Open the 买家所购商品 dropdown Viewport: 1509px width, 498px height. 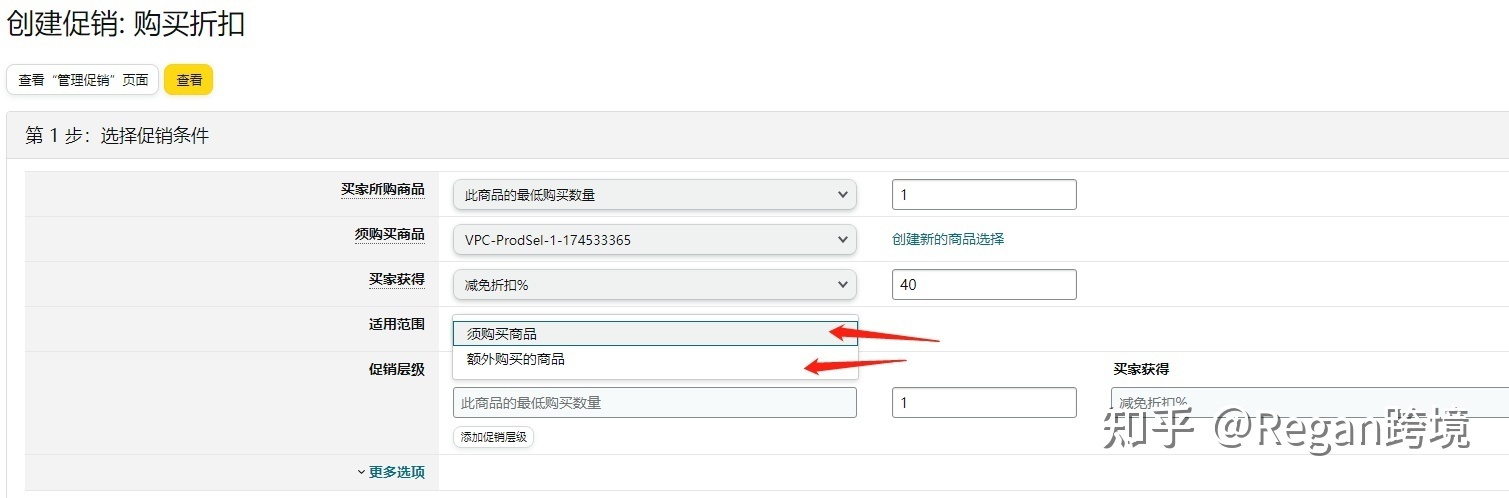pos(655,194)
